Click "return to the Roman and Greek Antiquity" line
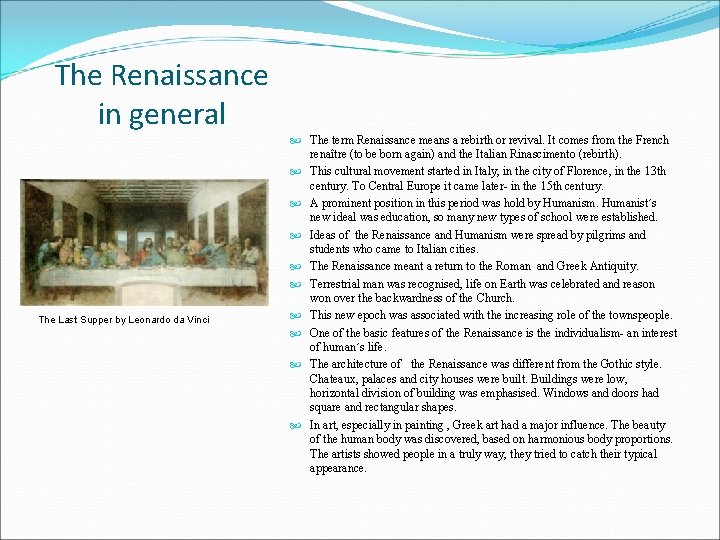 click(474, 266)
